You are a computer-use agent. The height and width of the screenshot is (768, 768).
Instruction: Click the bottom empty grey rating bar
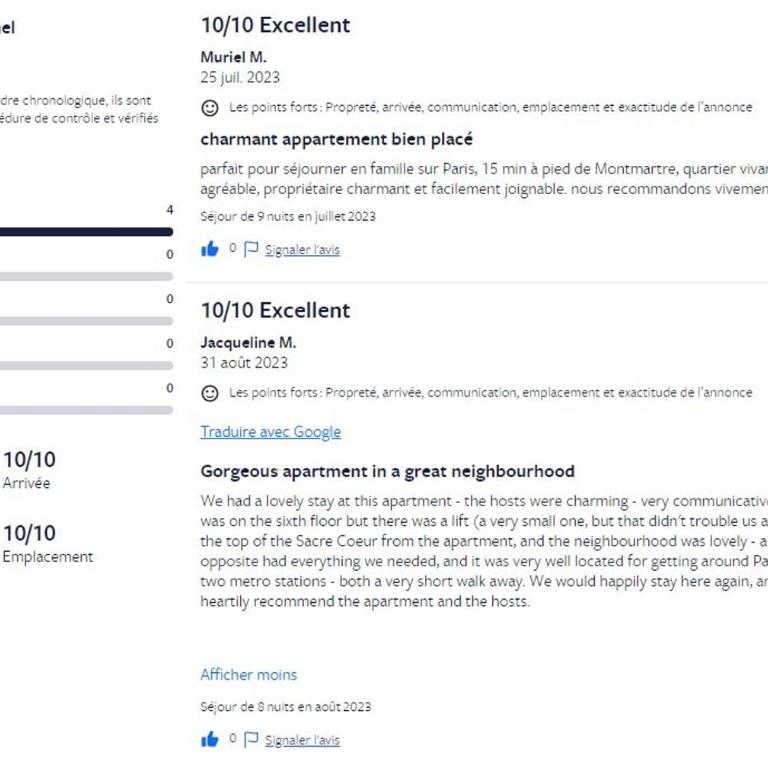[x=86, y=410]
